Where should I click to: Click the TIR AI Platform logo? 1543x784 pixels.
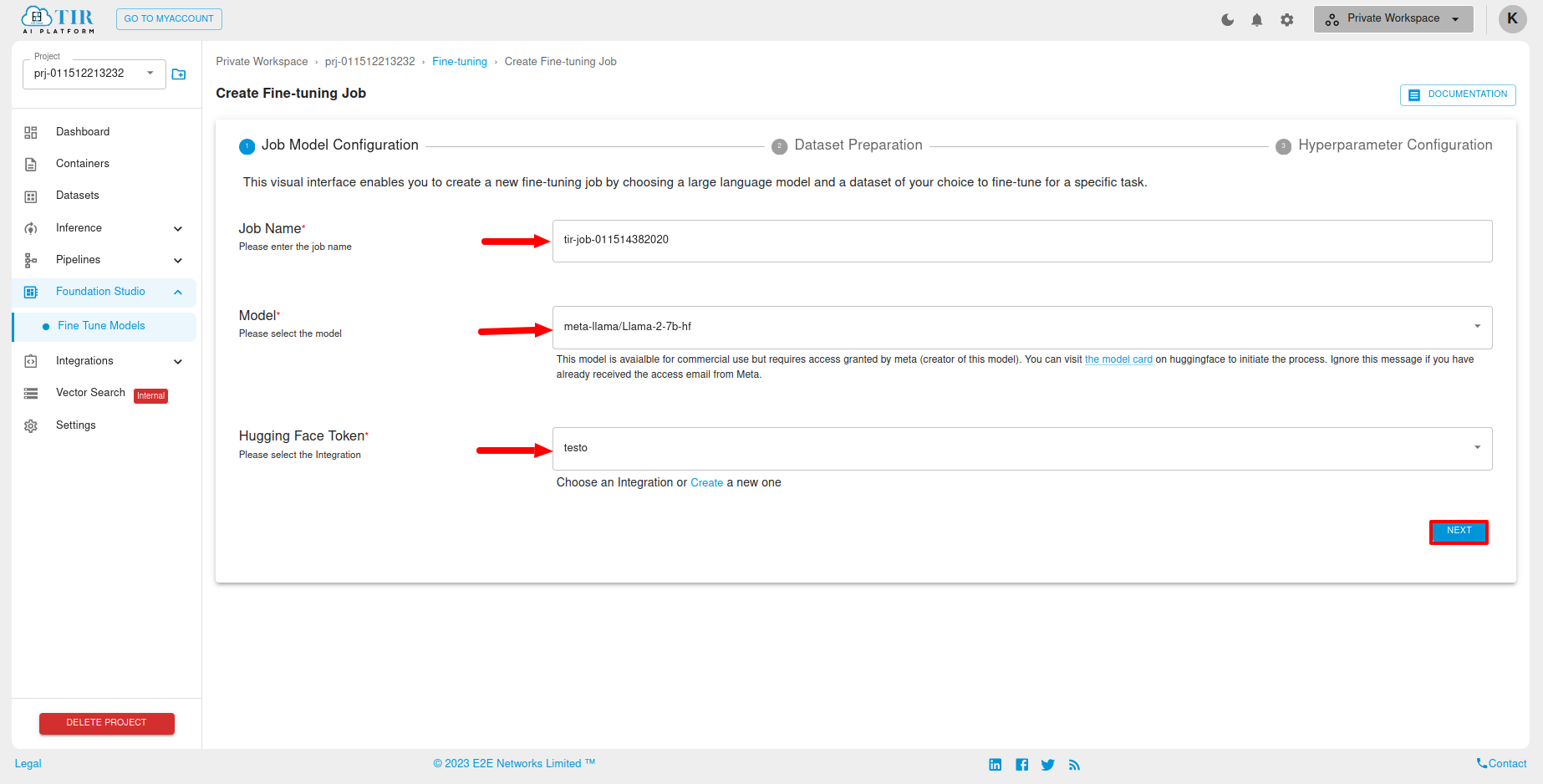pyautogui.click(x=58, y=19)
